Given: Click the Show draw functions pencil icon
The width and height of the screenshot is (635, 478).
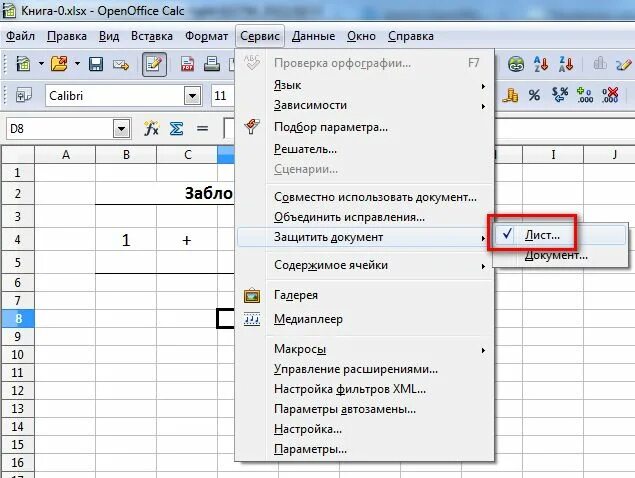Looking at the screenshot, I should click(x=624, y=64).
